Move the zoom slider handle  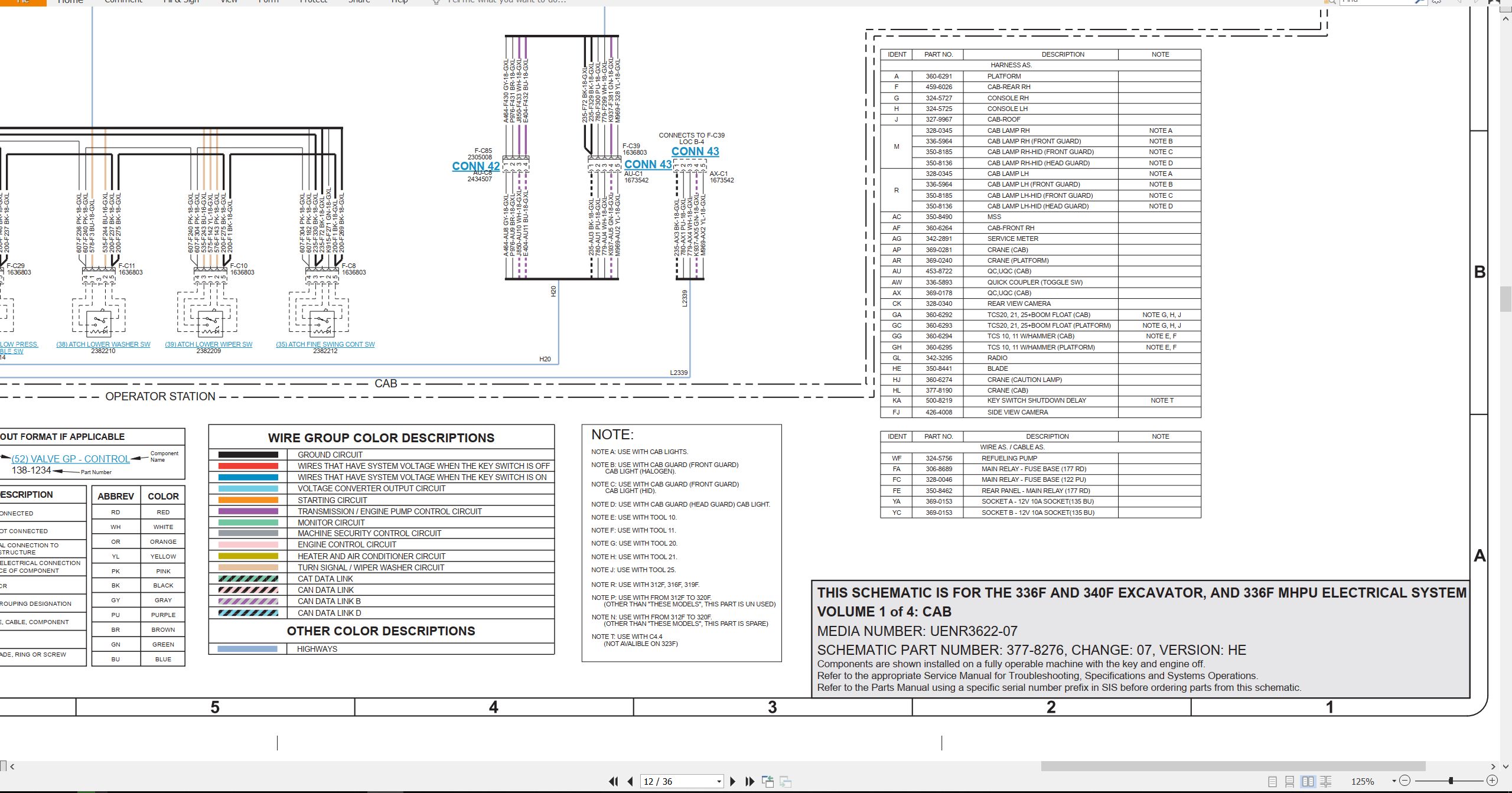tap(1451, 781)
